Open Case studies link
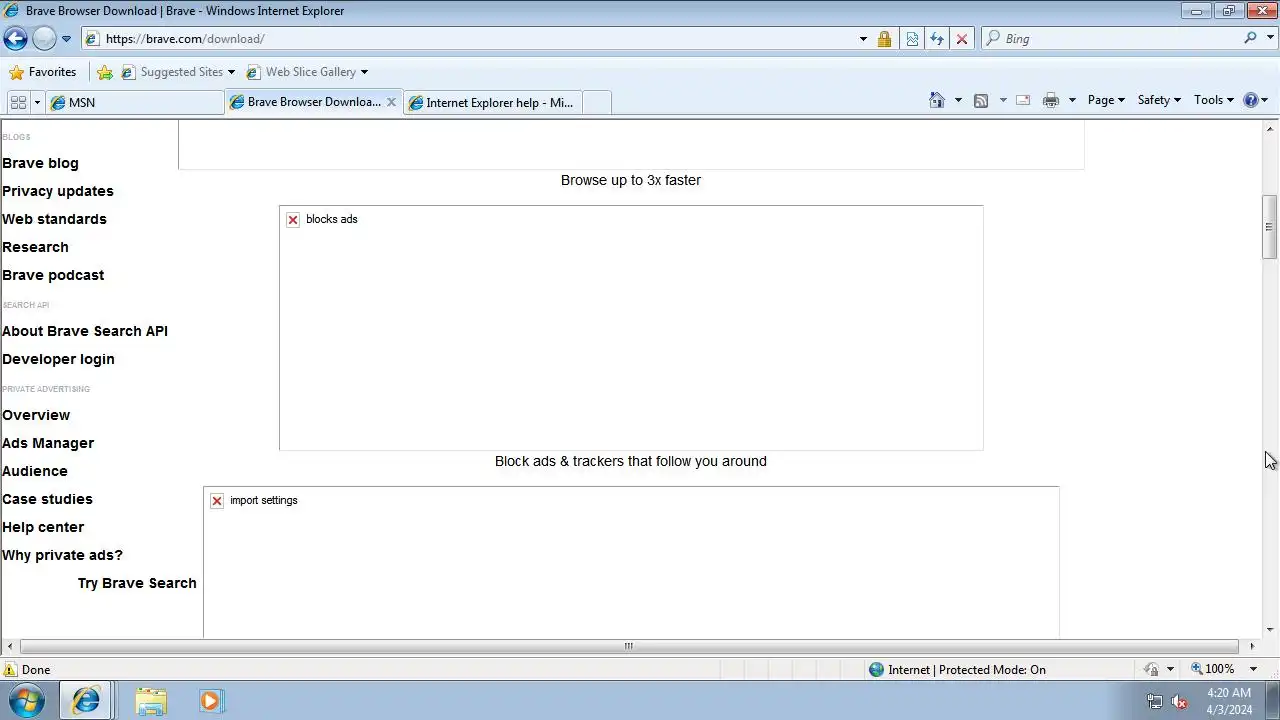1280x720 pixels. [x=47, y=499]
